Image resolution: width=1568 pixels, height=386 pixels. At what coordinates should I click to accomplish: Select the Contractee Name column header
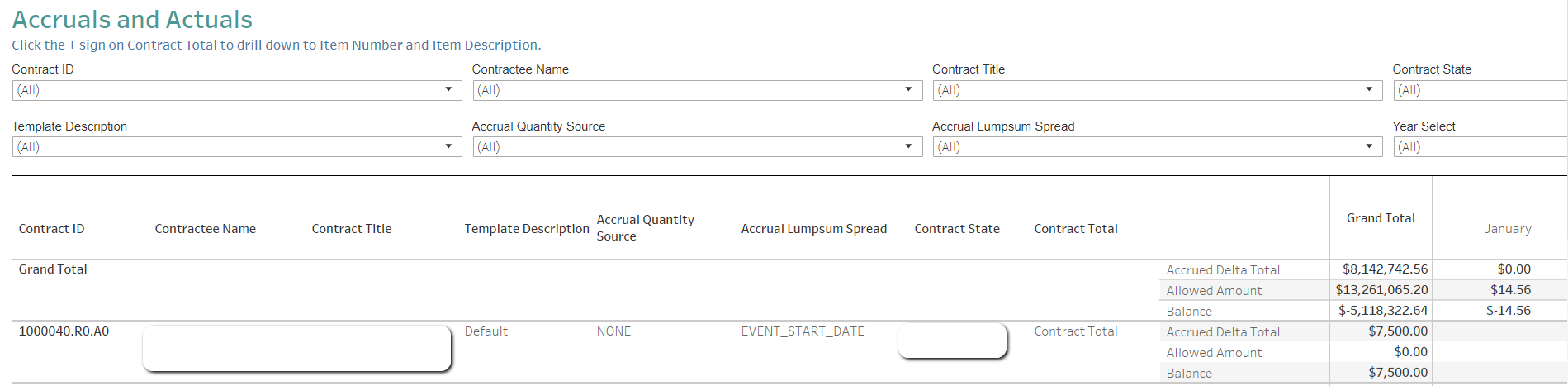click(205, 229)
